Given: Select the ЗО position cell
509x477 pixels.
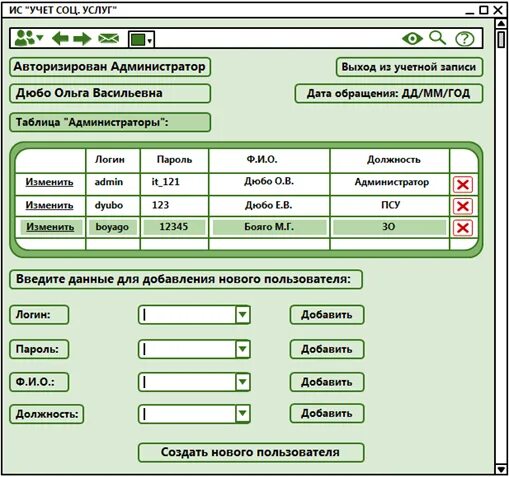Looking at the screenshot, I should [x=389, y=227].
